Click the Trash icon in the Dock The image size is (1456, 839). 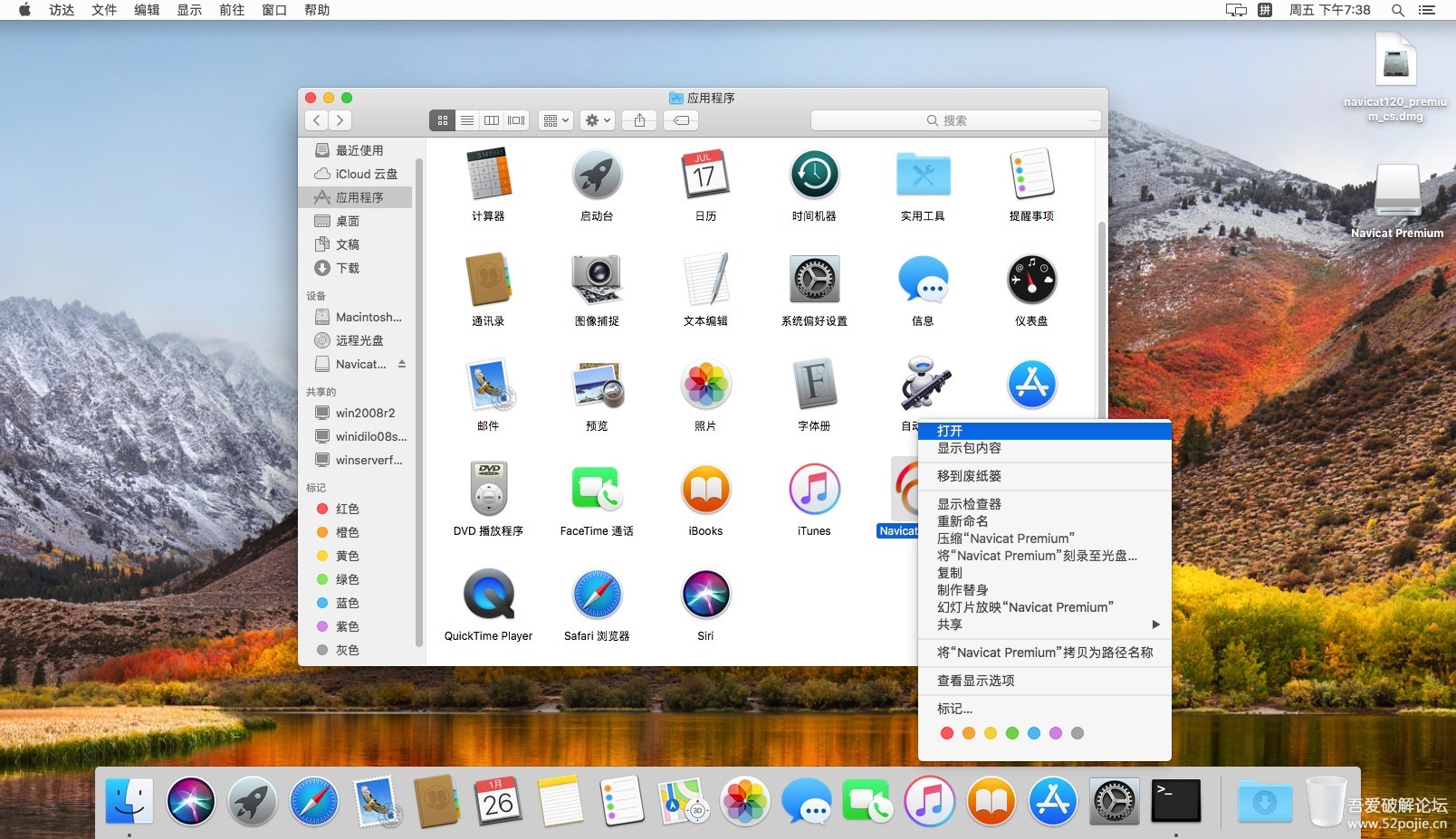pos(1325,801)
